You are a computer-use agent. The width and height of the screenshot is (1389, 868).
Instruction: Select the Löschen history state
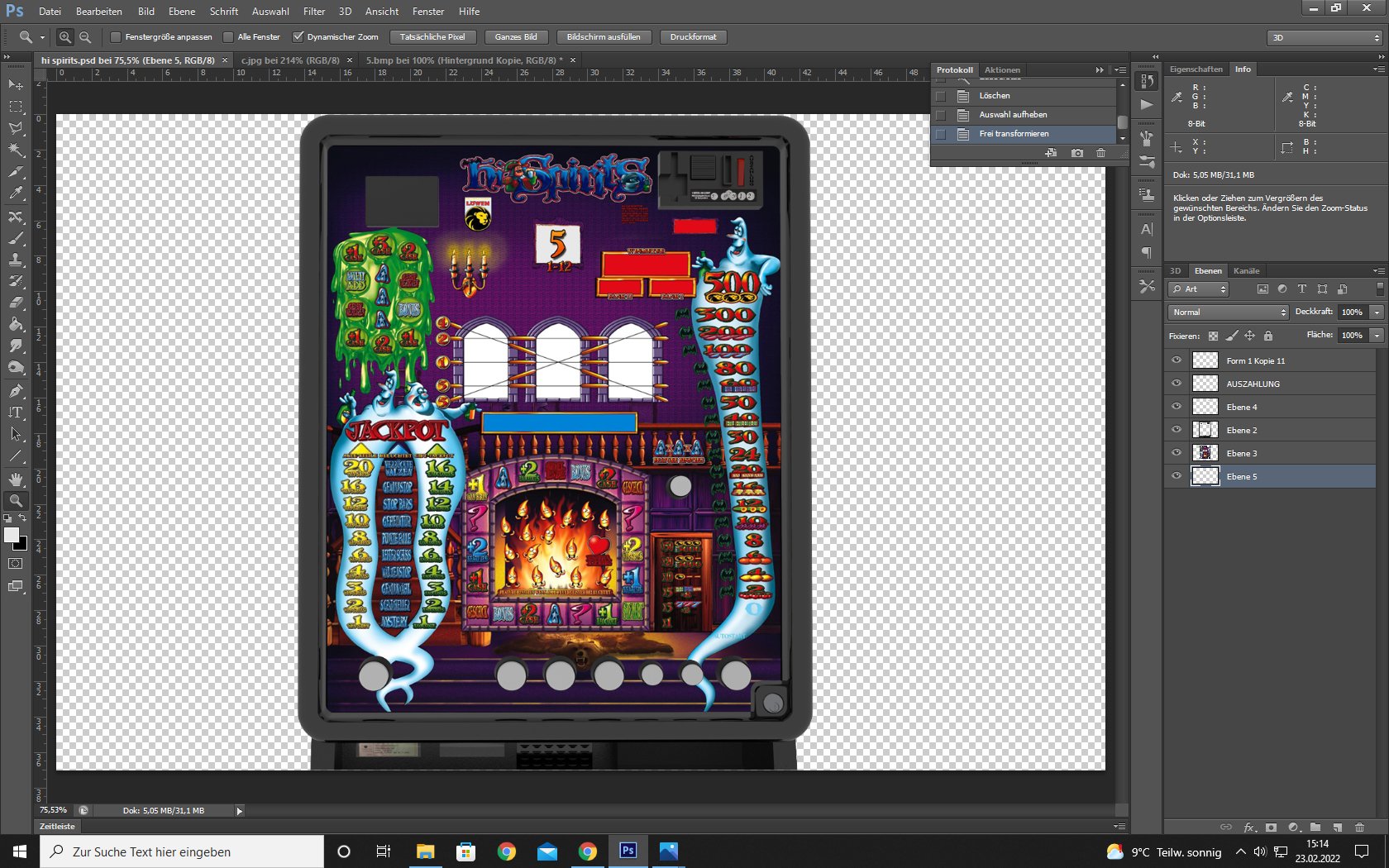click(1024, 96)
